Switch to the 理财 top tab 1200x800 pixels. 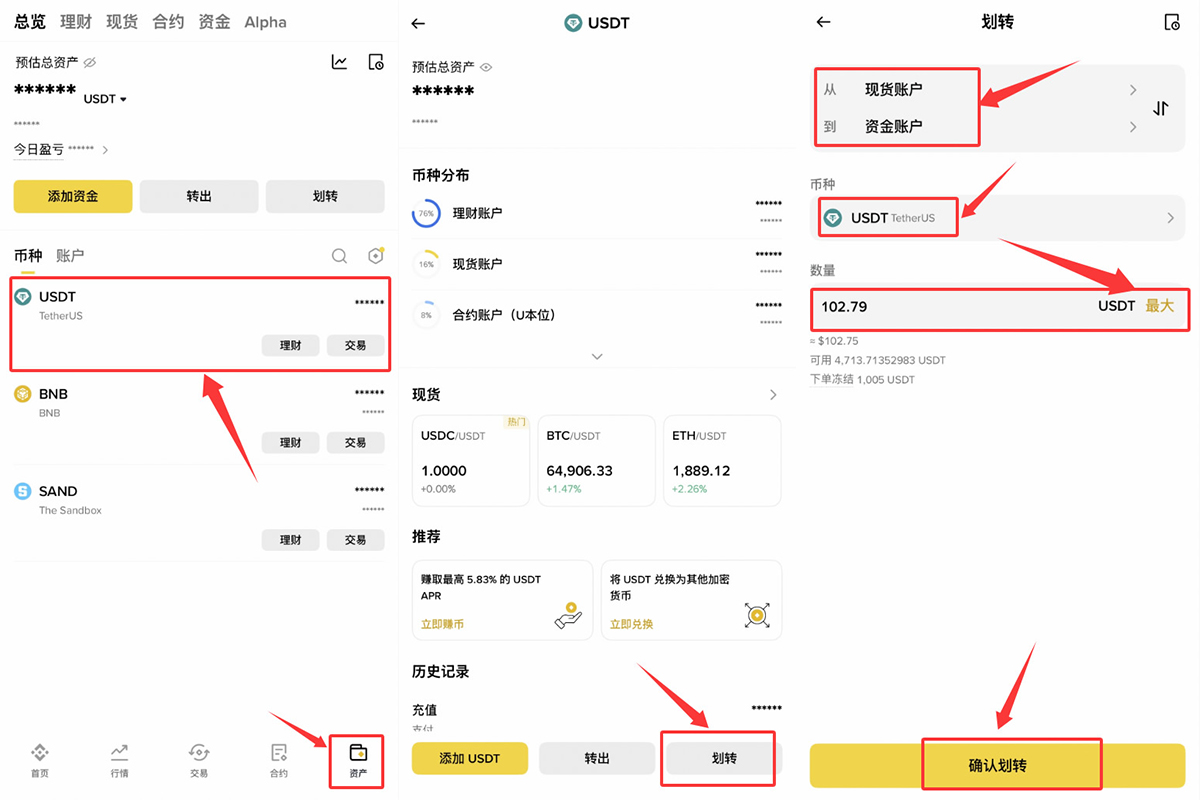75,22
